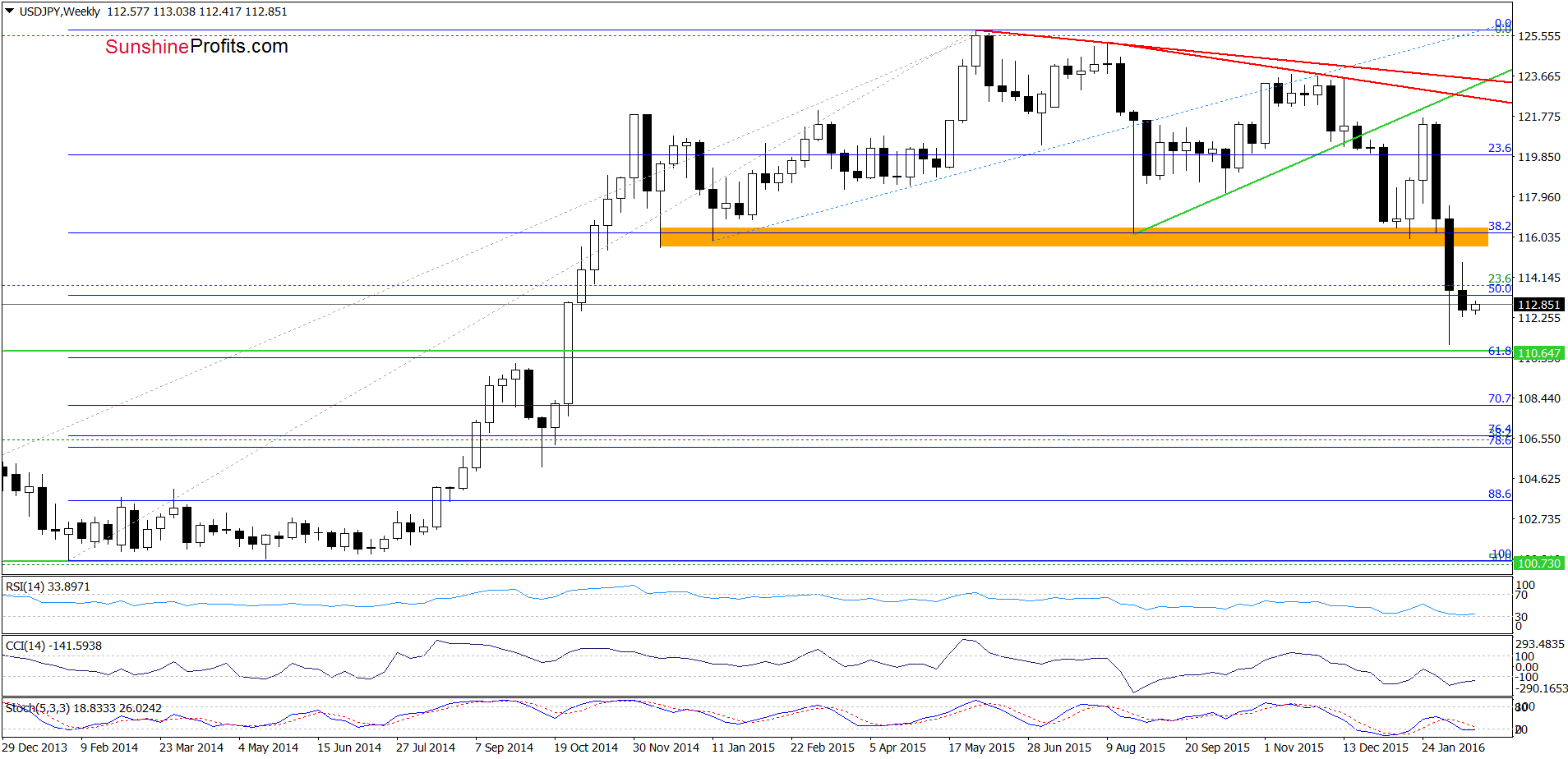Click the chart menu triangle beside USDJPY,Weekly
Image resolution: width=1568 pixels, height=759 pixels.
(x=10, y=11)
